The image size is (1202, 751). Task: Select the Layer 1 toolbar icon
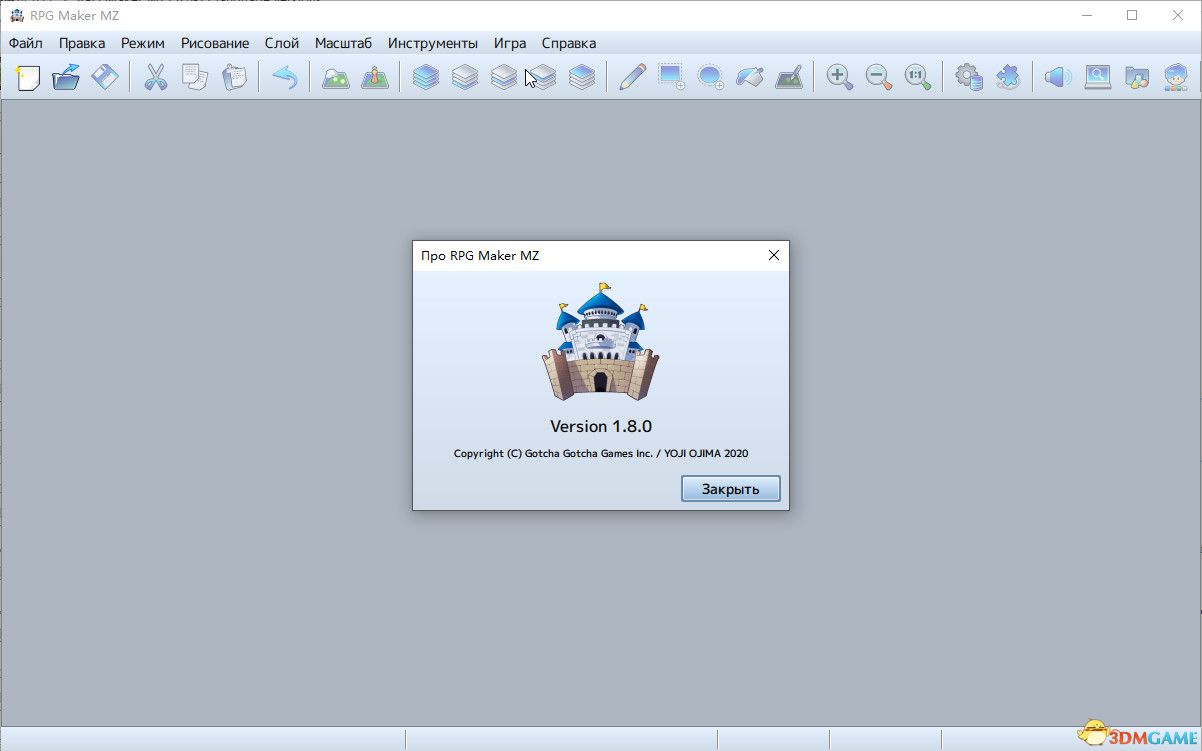[465, 77]
